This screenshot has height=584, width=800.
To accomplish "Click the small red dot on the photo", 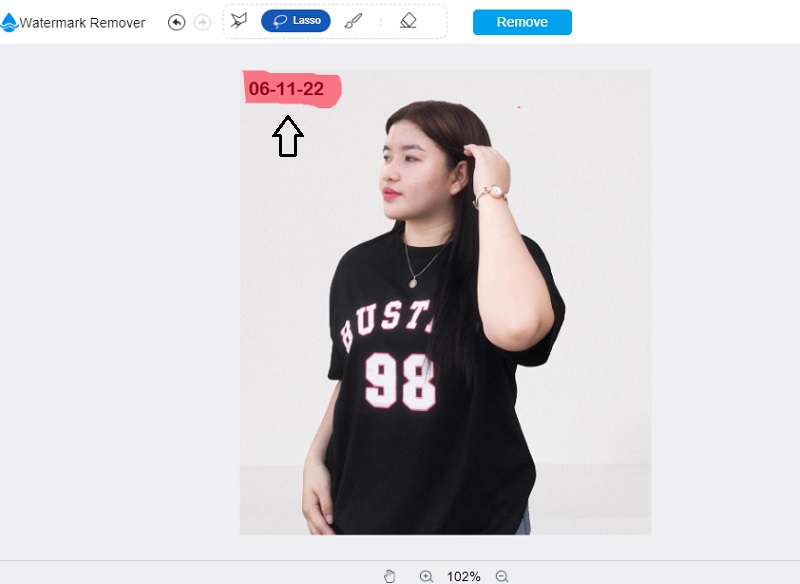I will [518, 106].
